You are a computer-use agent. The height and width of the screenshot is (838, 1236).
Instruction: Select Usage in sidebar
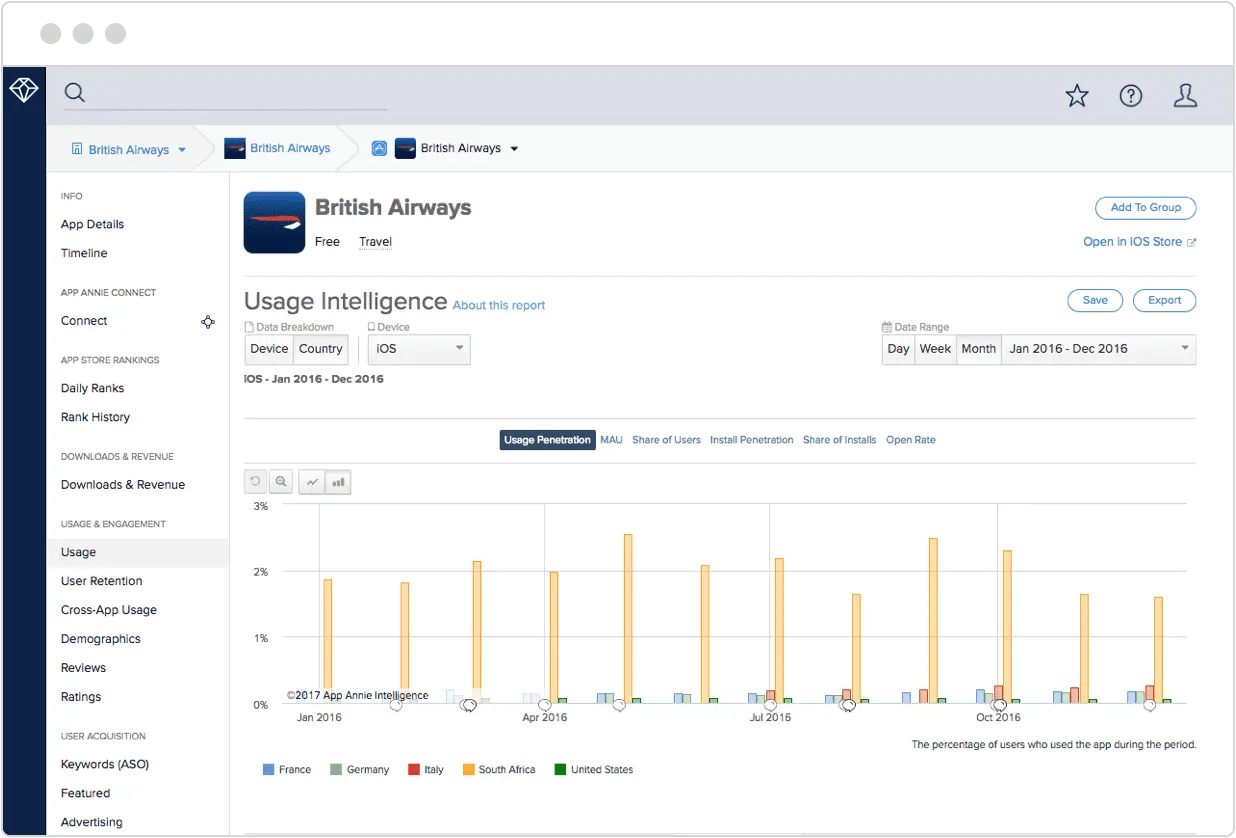(x=138, y=553)
